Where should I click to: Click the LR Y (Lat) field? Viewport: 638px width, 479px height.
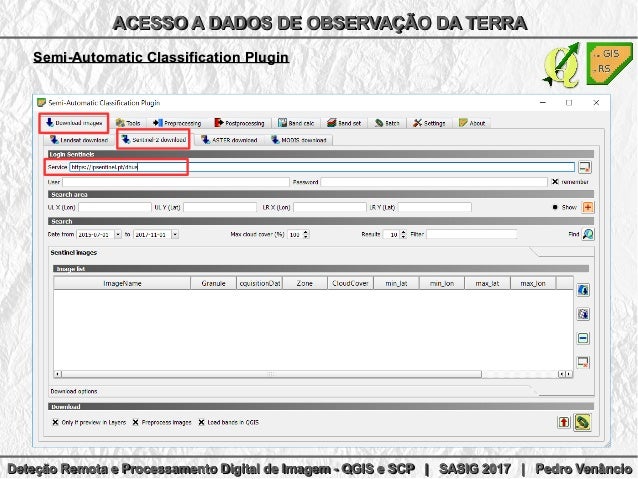tap(435, 208)
